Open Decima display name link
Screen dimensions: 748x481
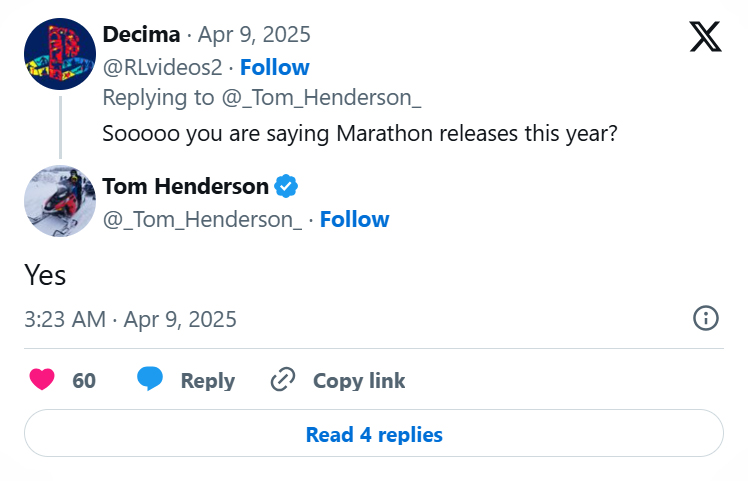pos(141,34)
